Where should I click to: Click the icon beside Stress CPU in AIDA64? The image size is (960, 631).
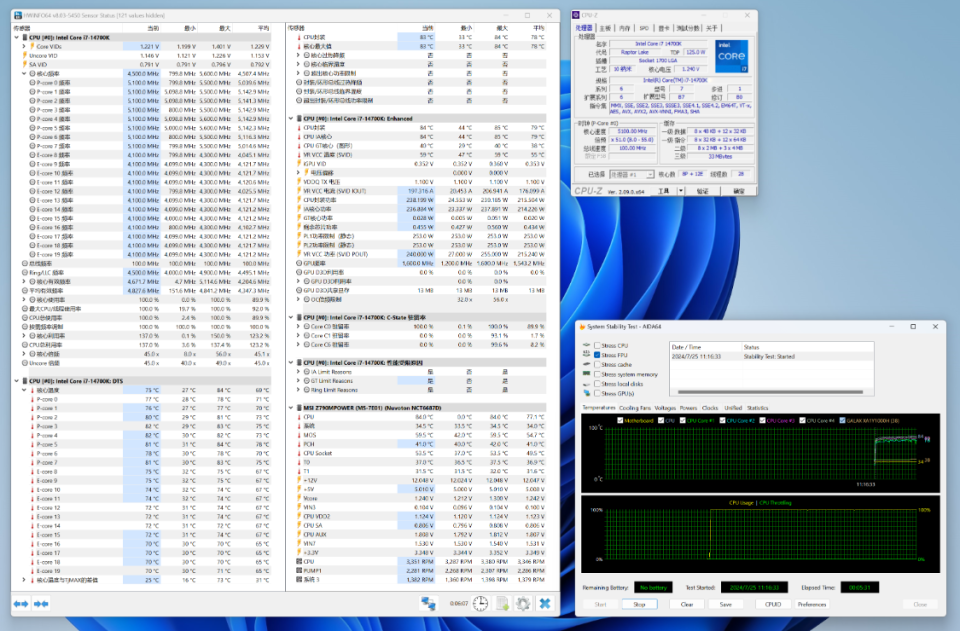(x=587, y=345)
